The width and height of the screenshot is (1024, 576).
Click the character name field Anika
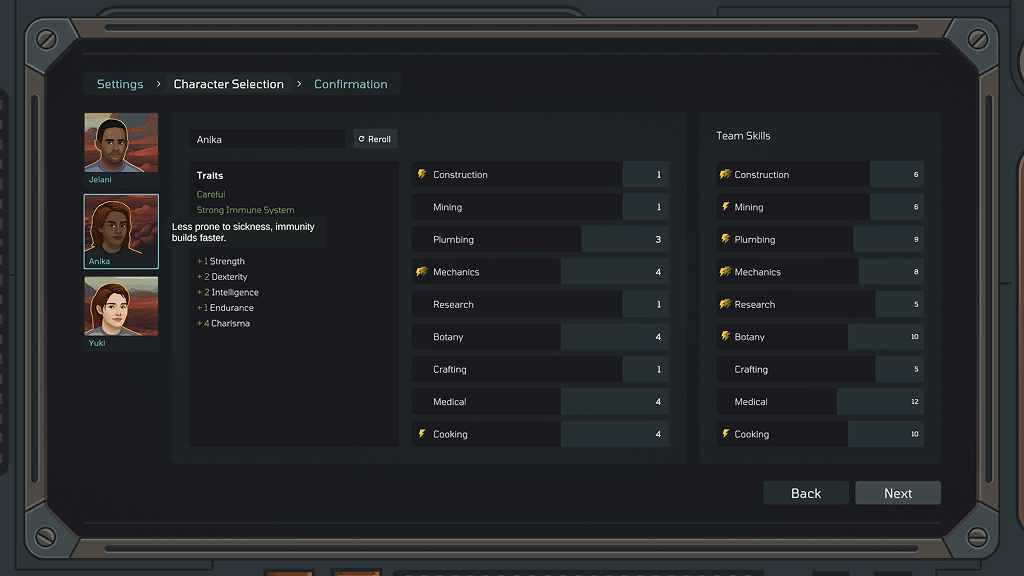coord(267,139)
